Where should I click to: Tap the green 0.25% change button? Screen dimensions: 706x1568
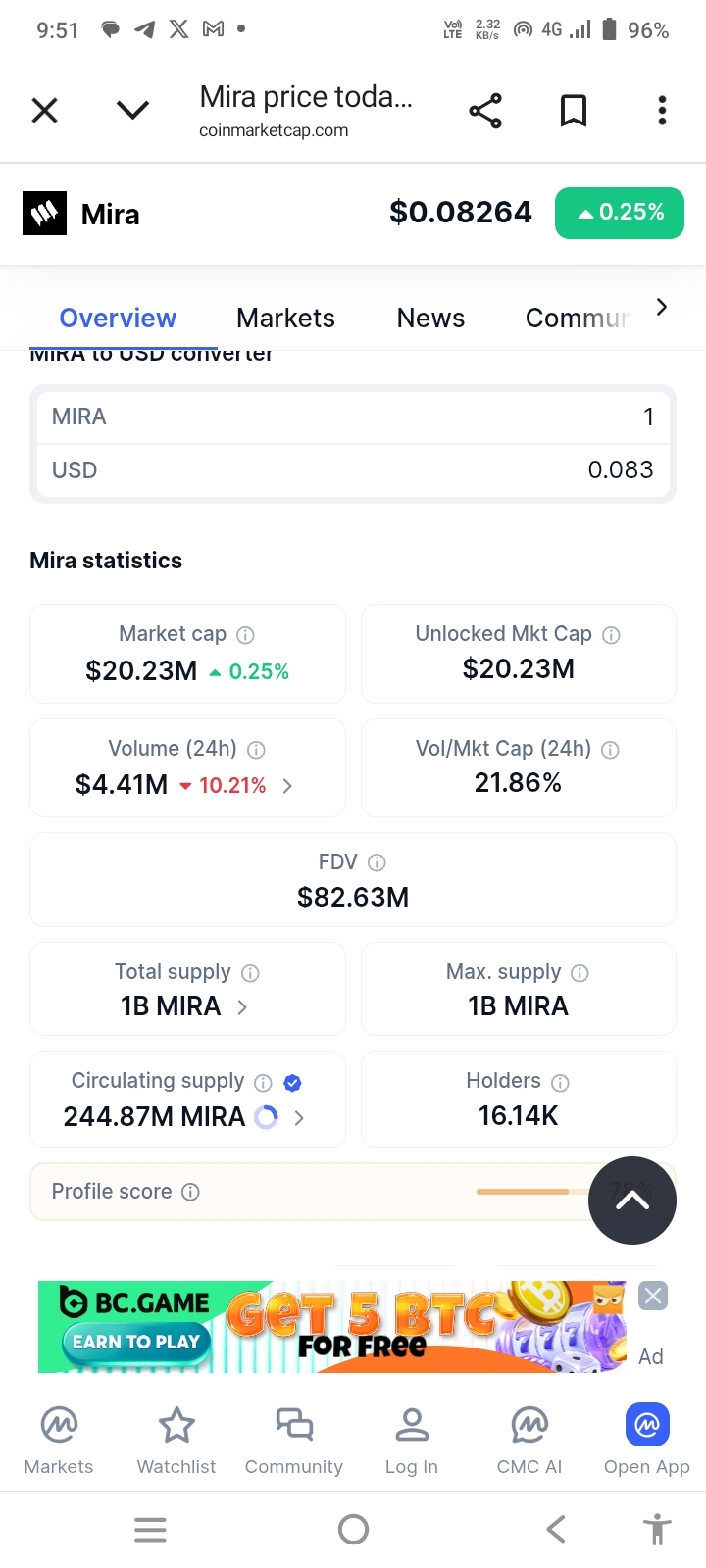620,213
